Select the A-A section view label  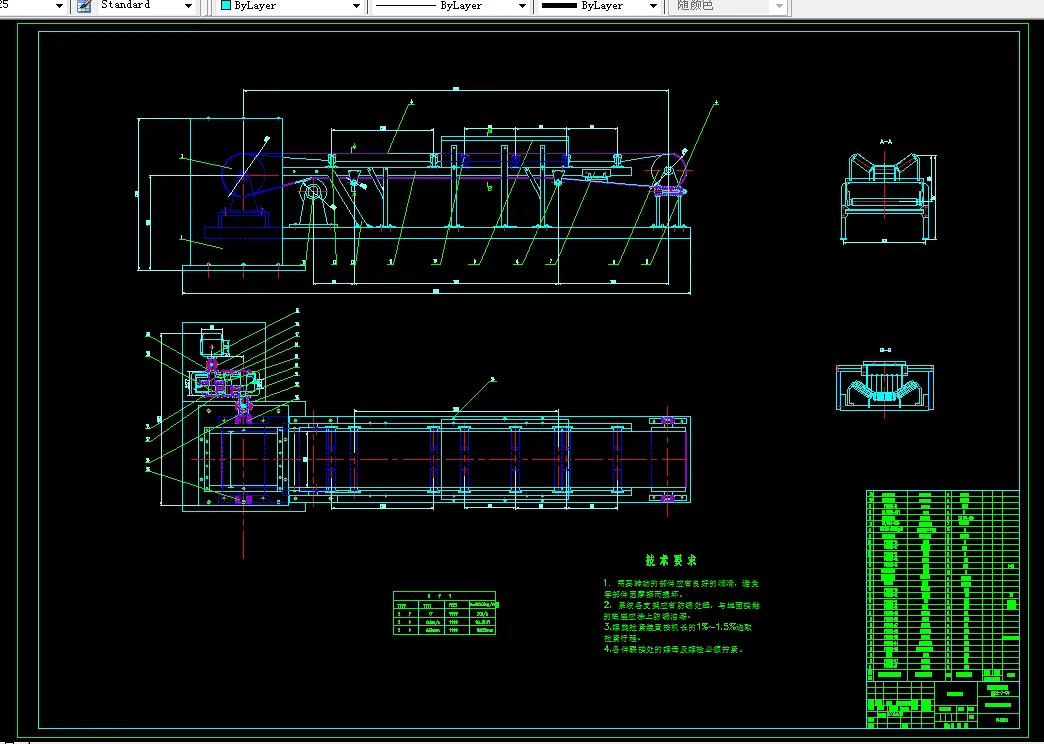(886, 142)
